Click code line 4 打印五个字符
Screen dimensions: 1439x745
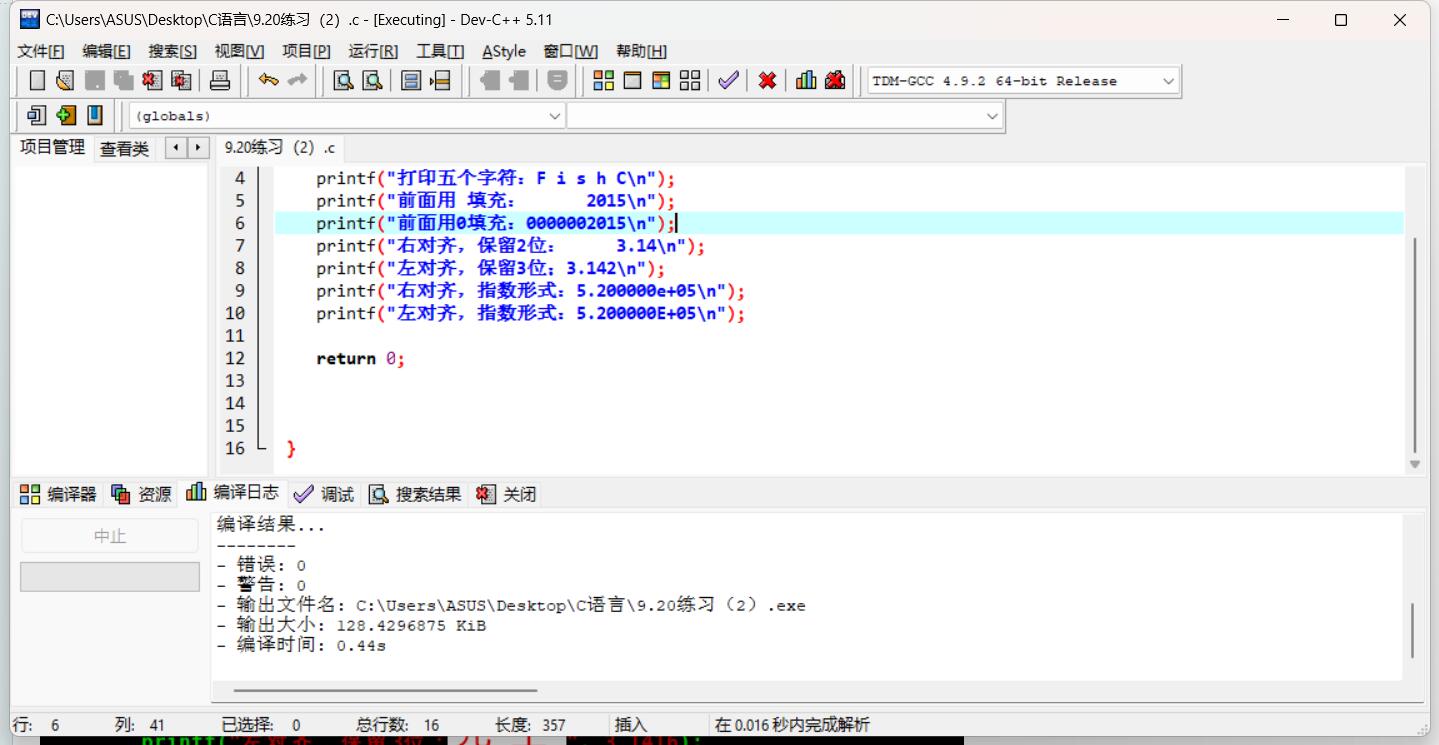tap(496, 179)
